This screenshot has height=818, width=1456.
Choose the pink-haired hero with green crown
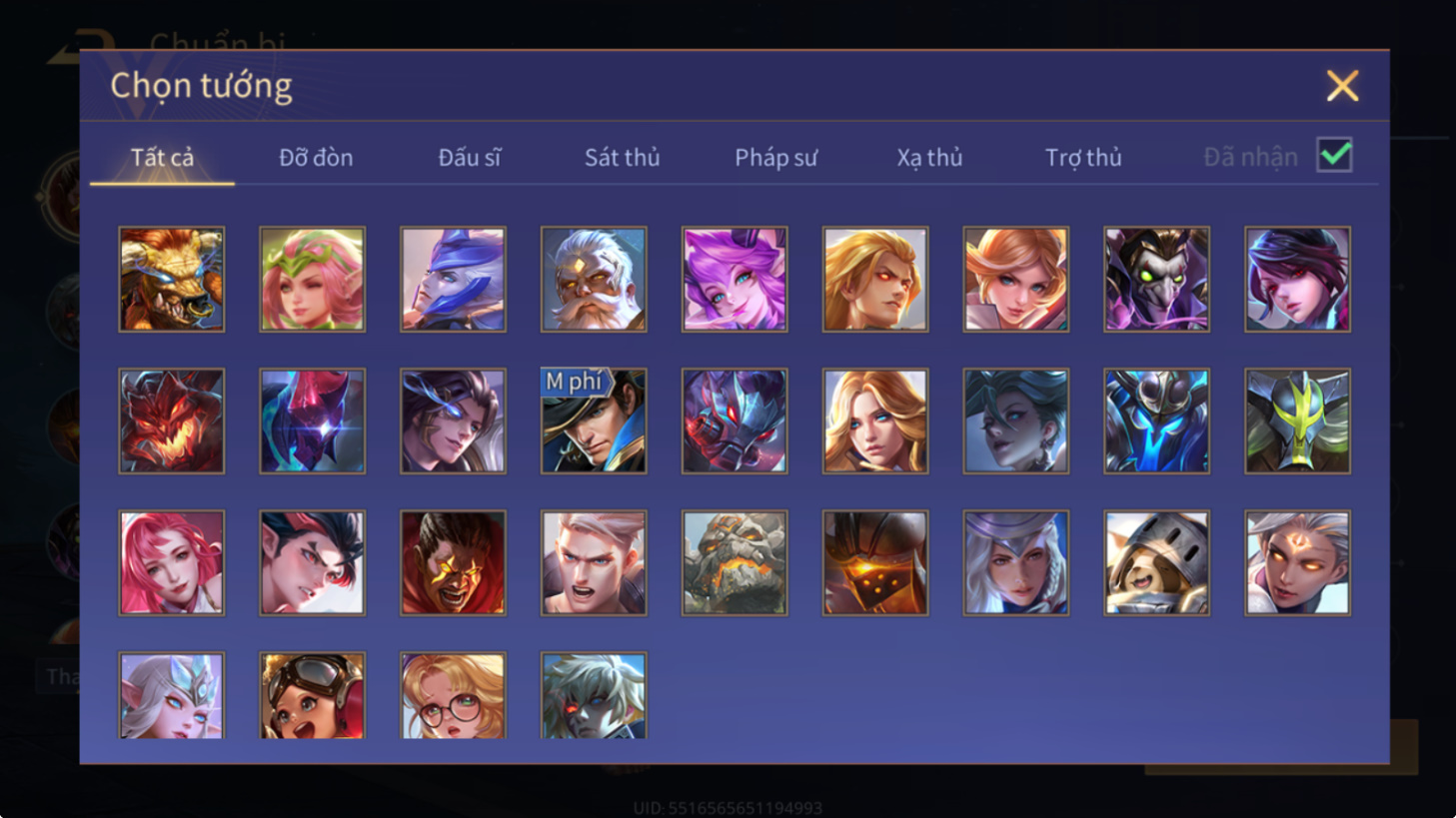(313, 279)
